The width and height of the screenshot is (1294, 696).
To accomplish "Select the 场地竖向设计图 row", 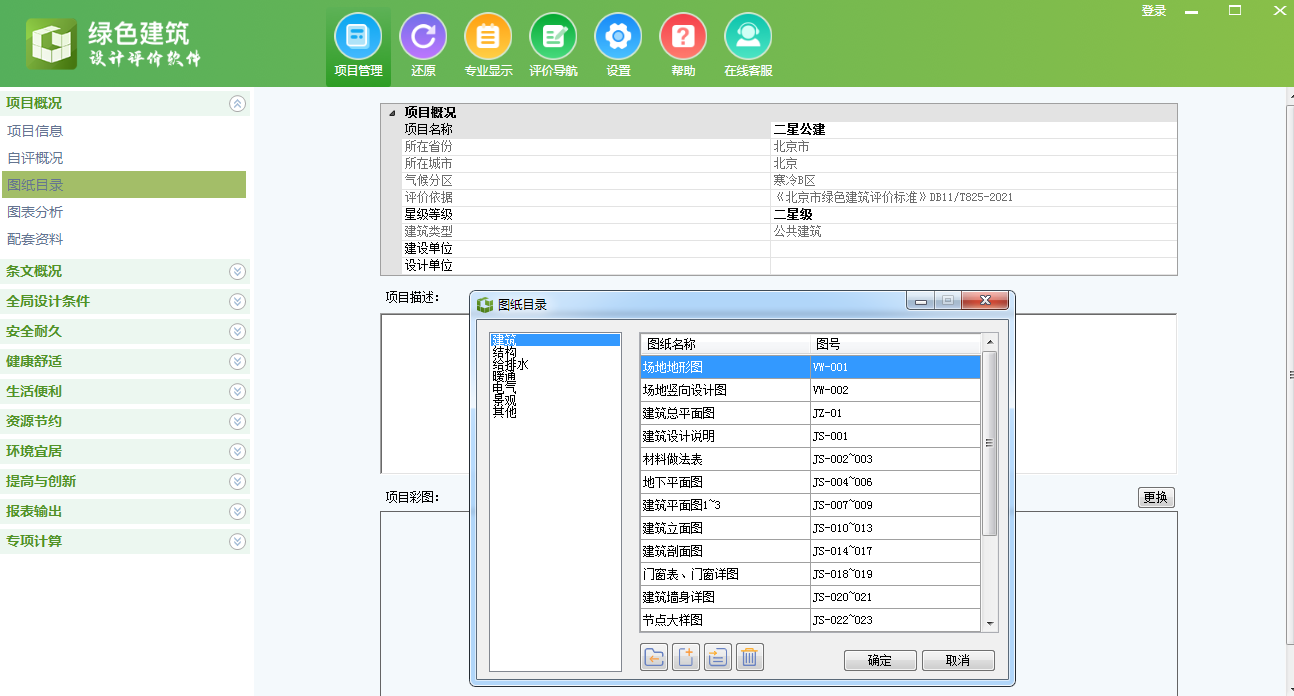I will pos(810,390).
